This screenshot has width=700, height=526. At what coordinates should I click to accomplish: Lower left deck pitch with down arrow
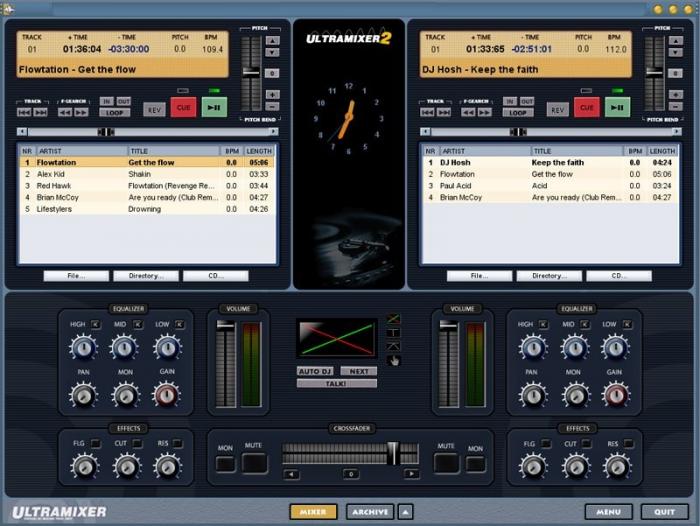click(x=272, y=52)
